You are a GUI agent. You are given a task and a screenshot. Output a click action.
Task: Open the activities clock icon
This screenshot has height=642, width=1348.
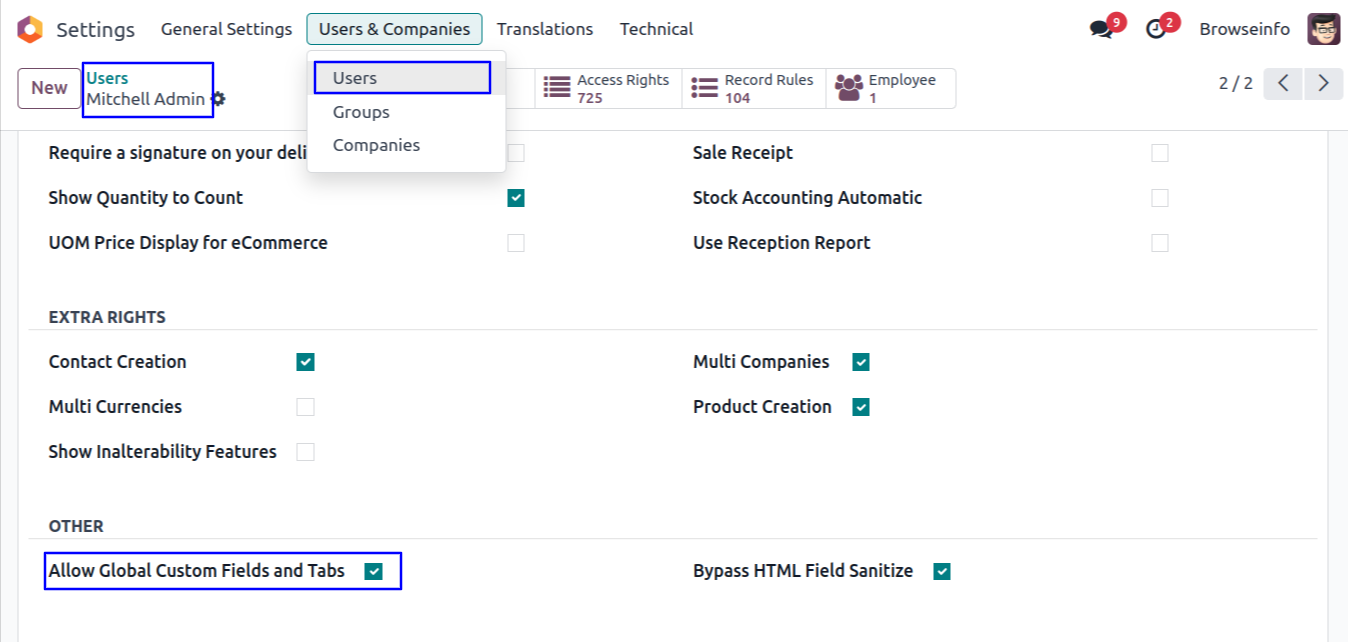(x=1156, y=29)
